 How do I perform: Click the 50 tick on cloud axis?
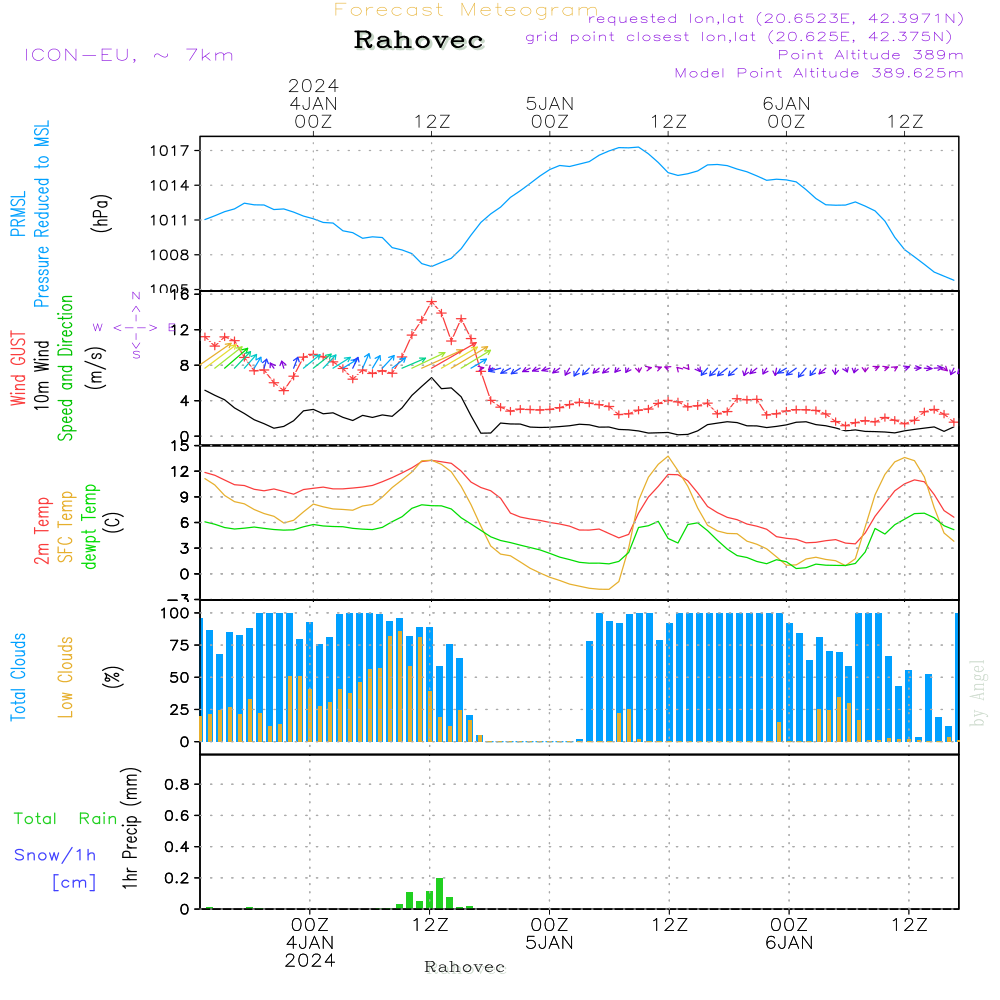pyautogui.click(x=180, y=677)
